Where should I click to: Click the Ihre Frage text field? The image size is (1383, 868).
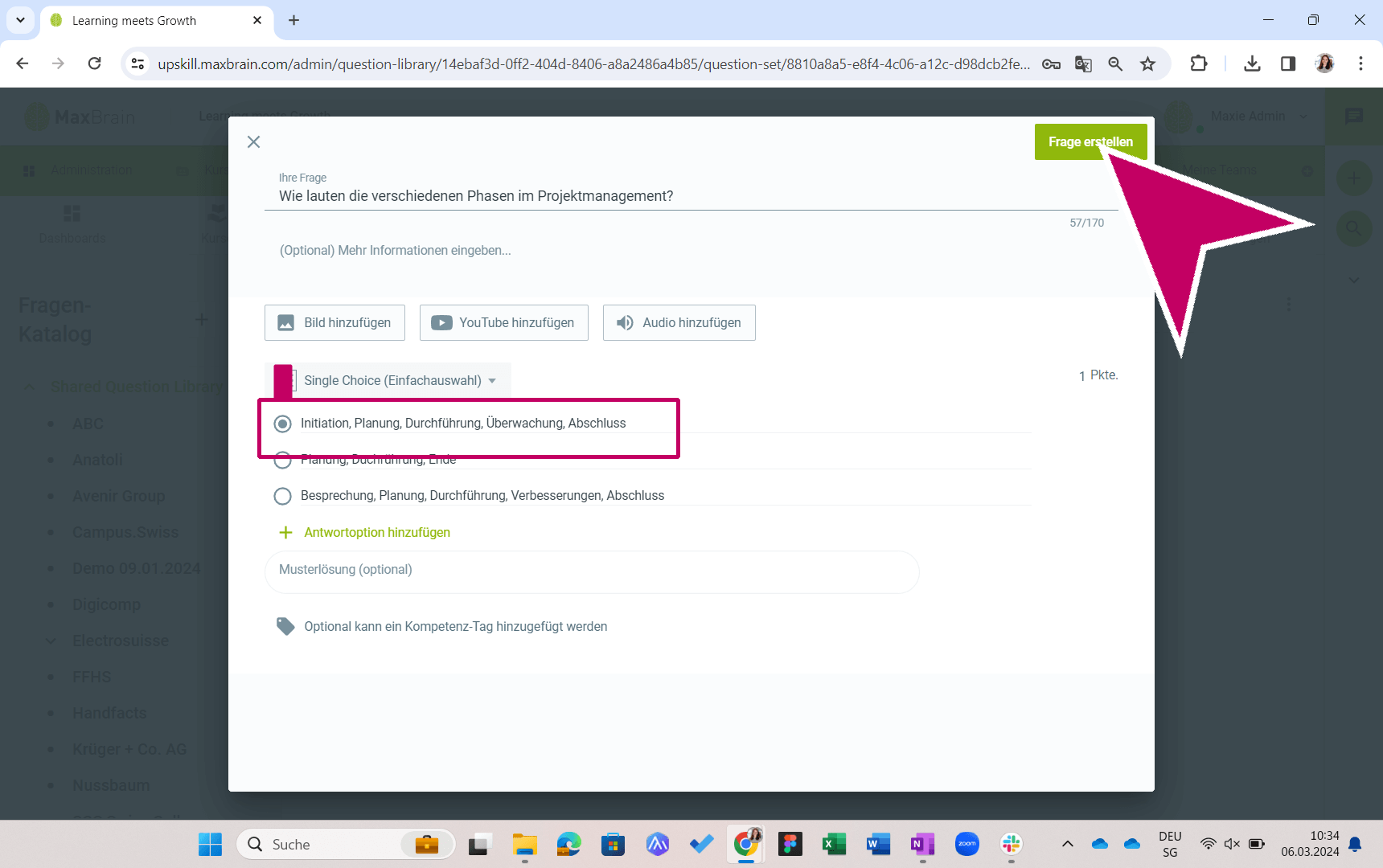691,196
